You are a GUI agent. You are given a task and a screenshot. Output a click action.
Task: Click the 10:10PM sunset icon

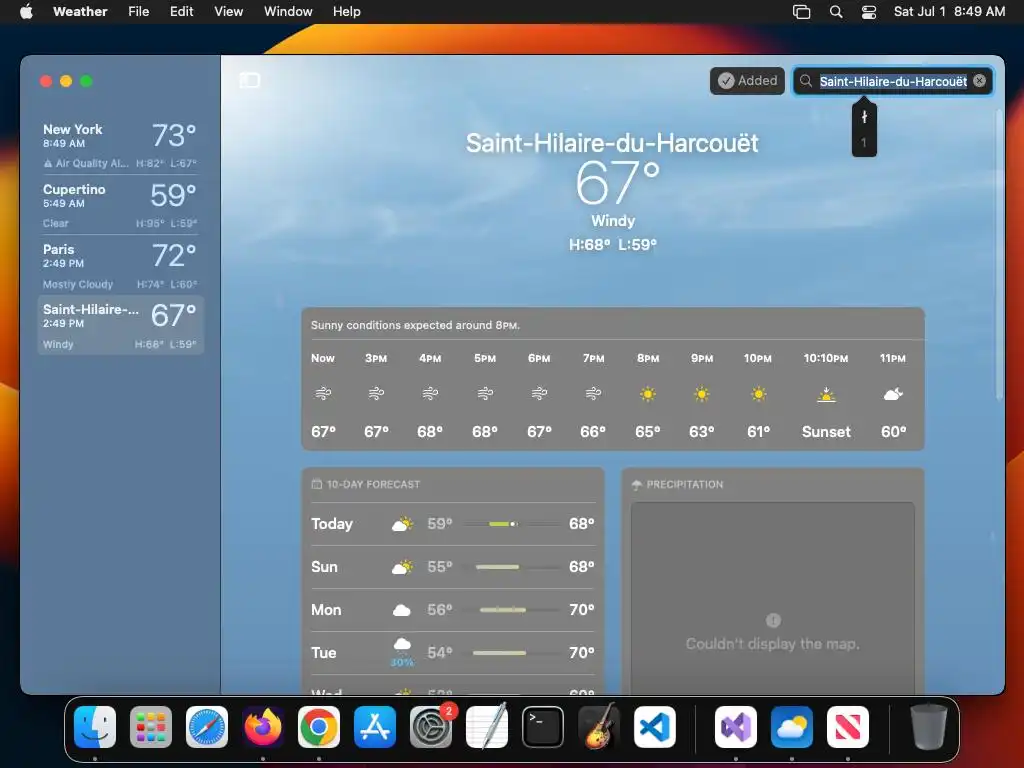[826, 394]
